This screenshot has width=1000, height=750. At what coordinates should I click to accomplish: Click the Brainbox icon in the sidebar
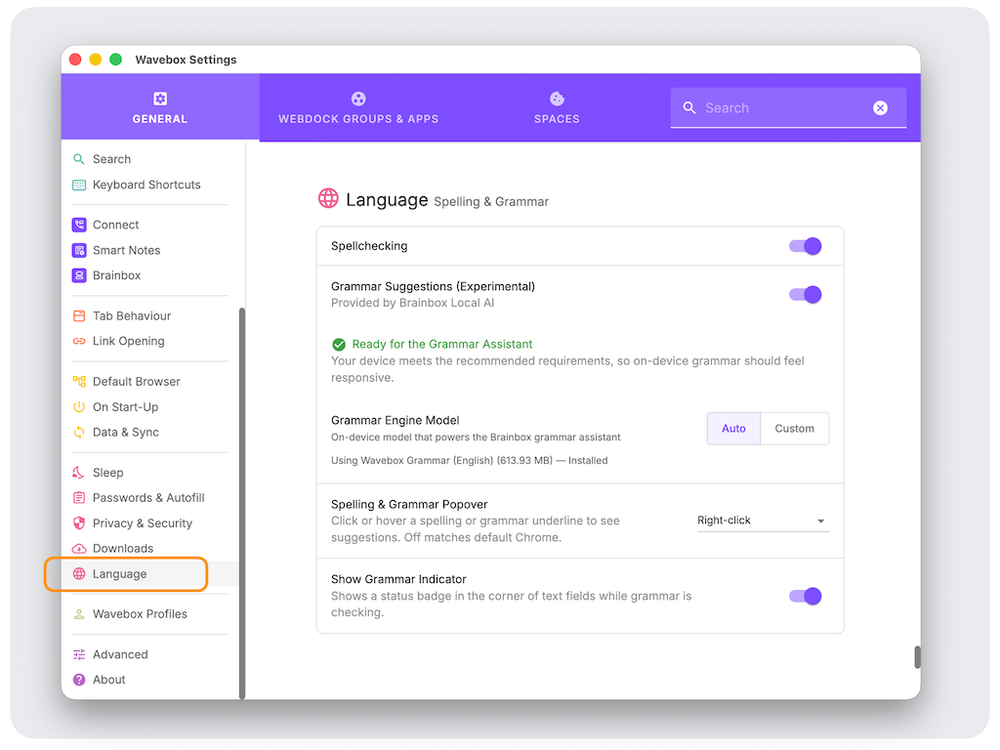pos(79,276)
